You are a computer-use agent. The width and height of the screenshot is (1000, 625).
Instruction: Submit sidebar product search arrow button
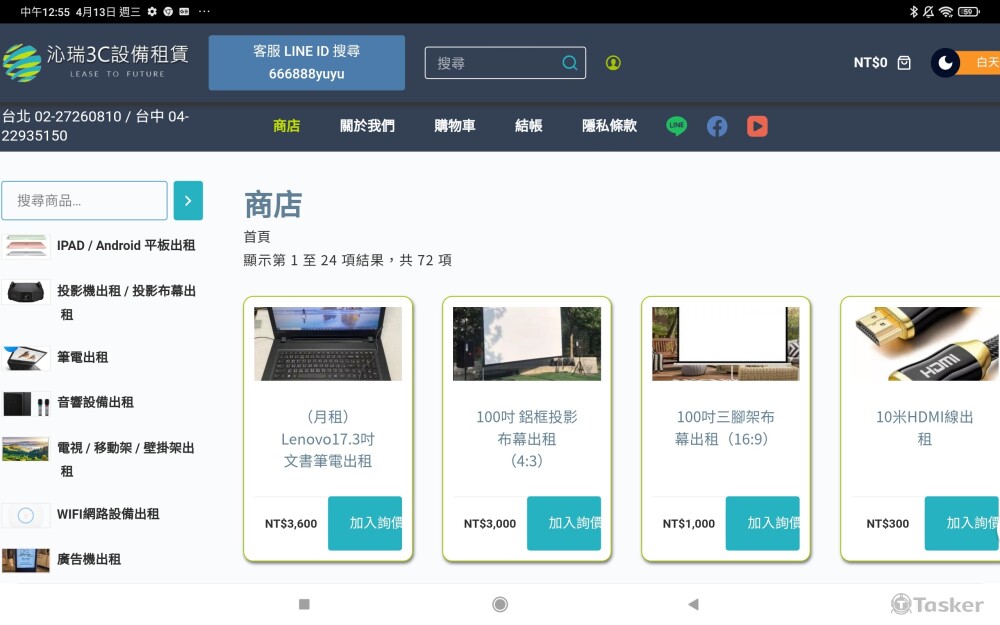(188, 201)
